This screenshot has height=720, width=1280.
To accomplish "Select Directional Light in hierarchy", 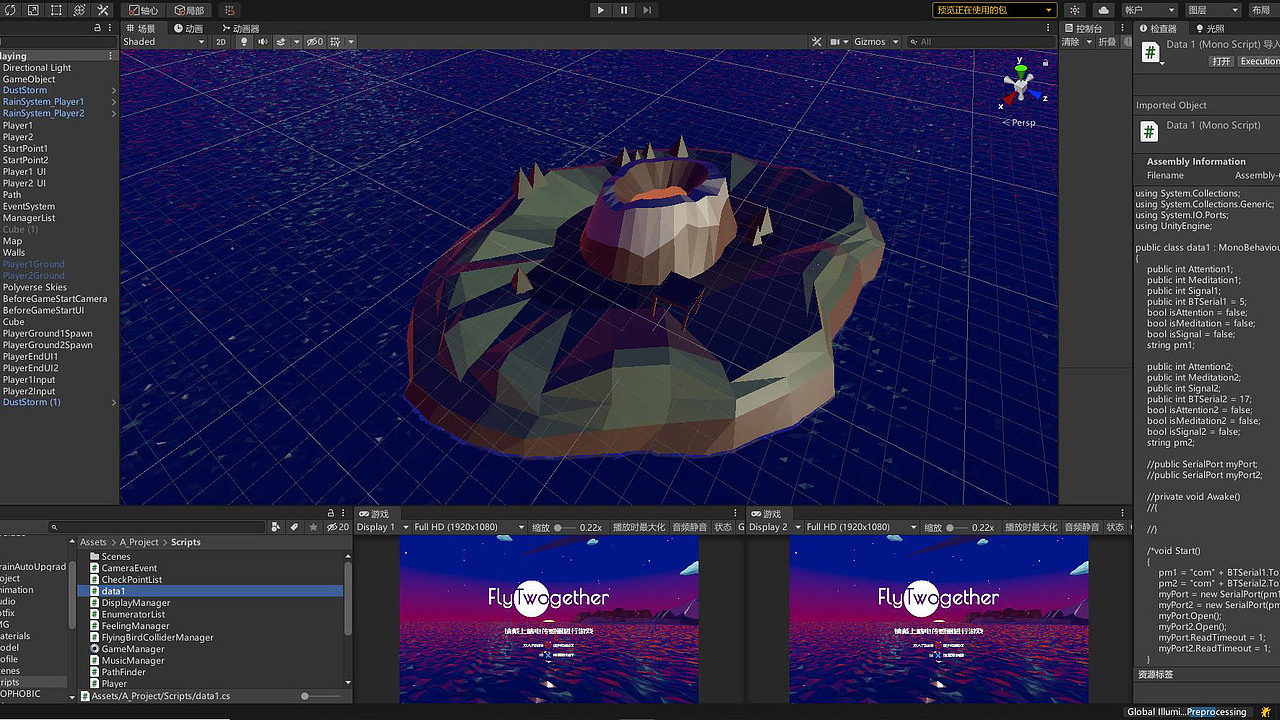I will (x=37, y=68).
